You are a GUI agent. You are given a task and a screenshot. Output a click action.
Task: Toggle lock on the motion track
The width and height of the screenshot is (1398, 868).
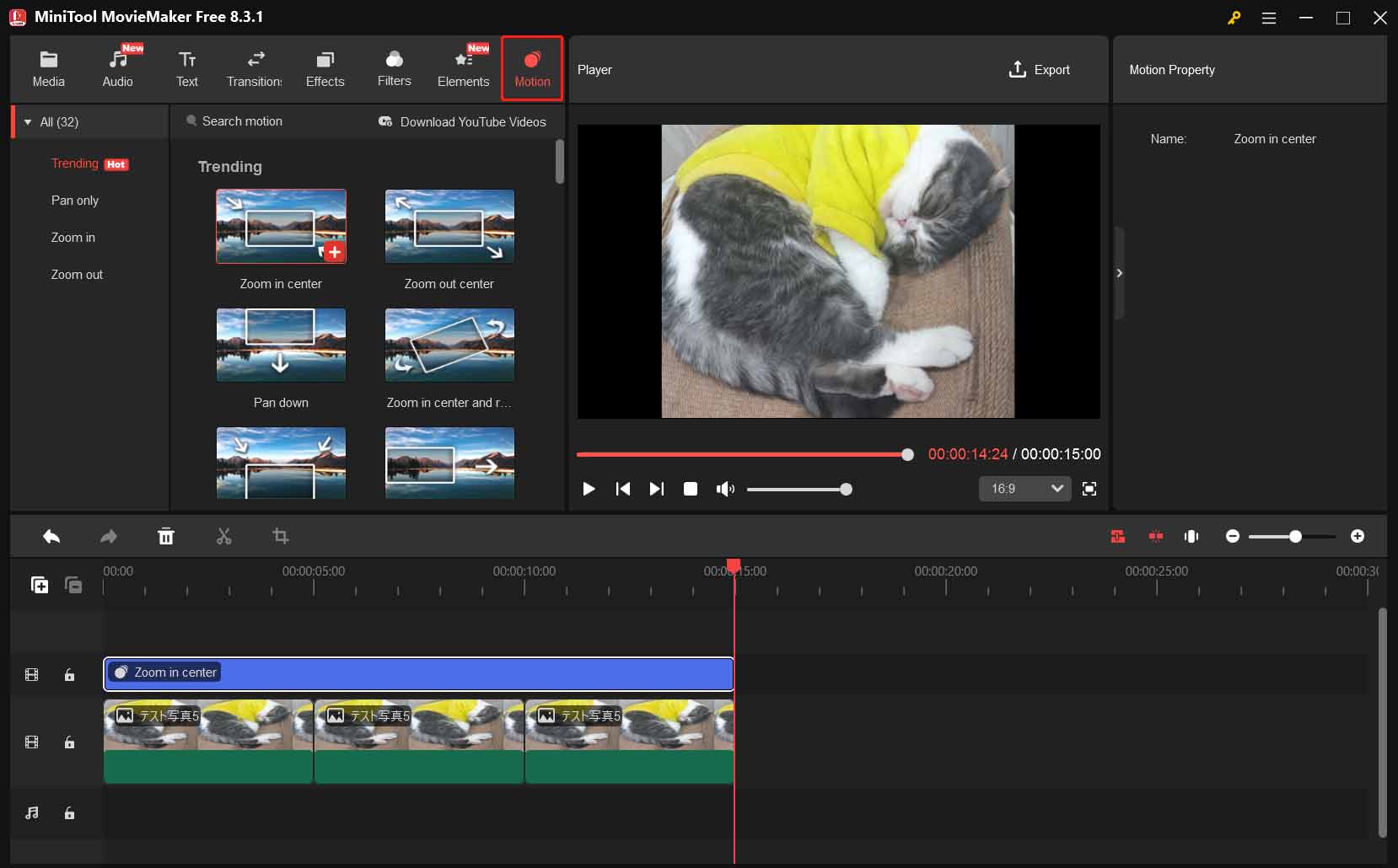pos(70,675)
